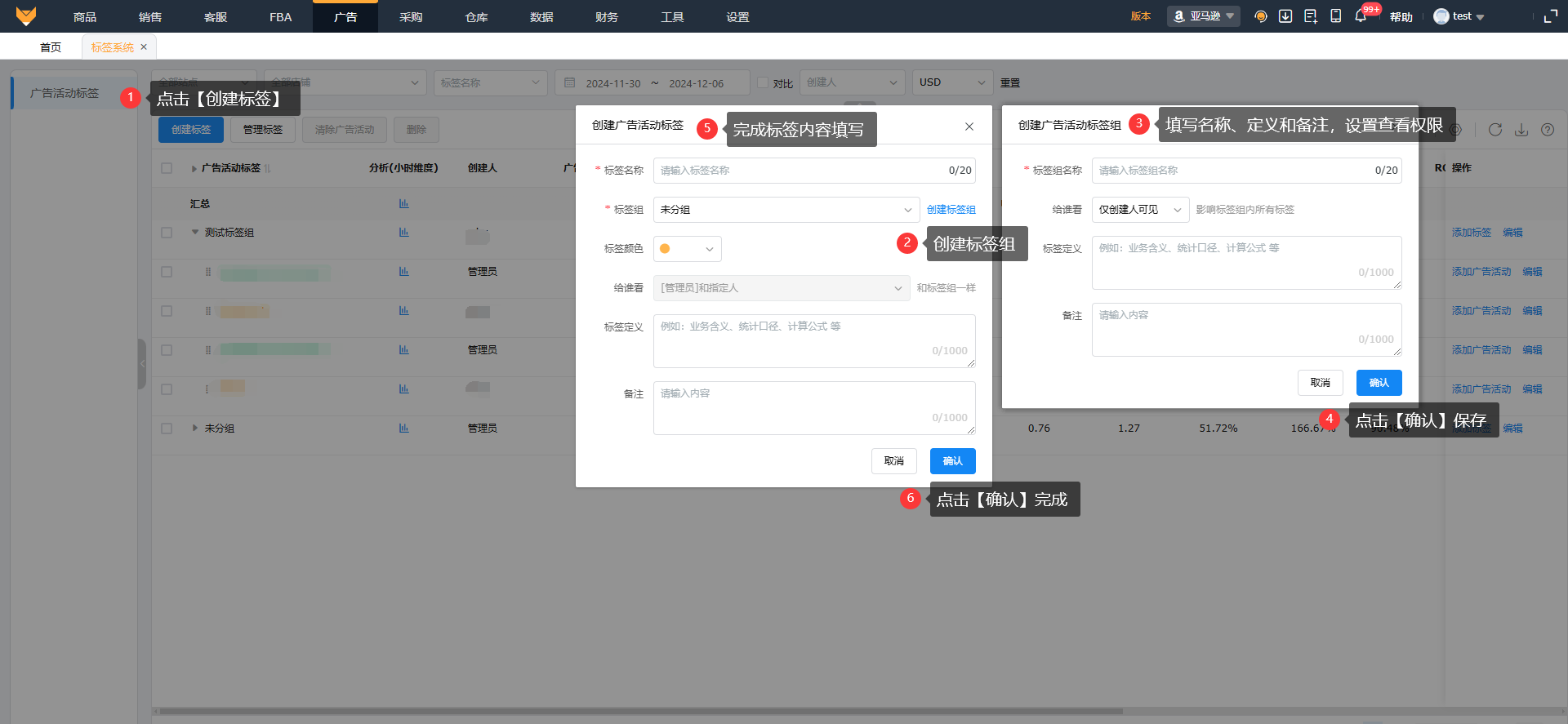Open the 销售 menu

[x=150, y=16]
